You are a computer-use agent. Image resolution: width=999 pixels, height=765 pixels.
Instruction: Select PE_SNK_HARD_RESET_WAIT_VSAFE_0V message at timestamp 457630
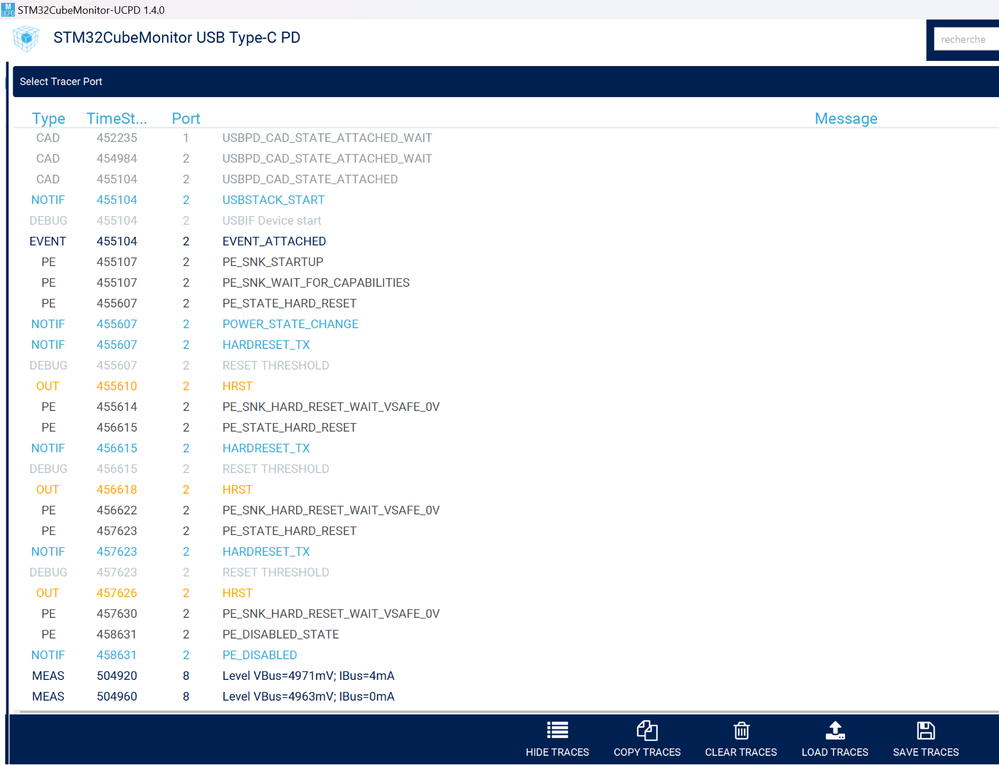tap(331, 614)
